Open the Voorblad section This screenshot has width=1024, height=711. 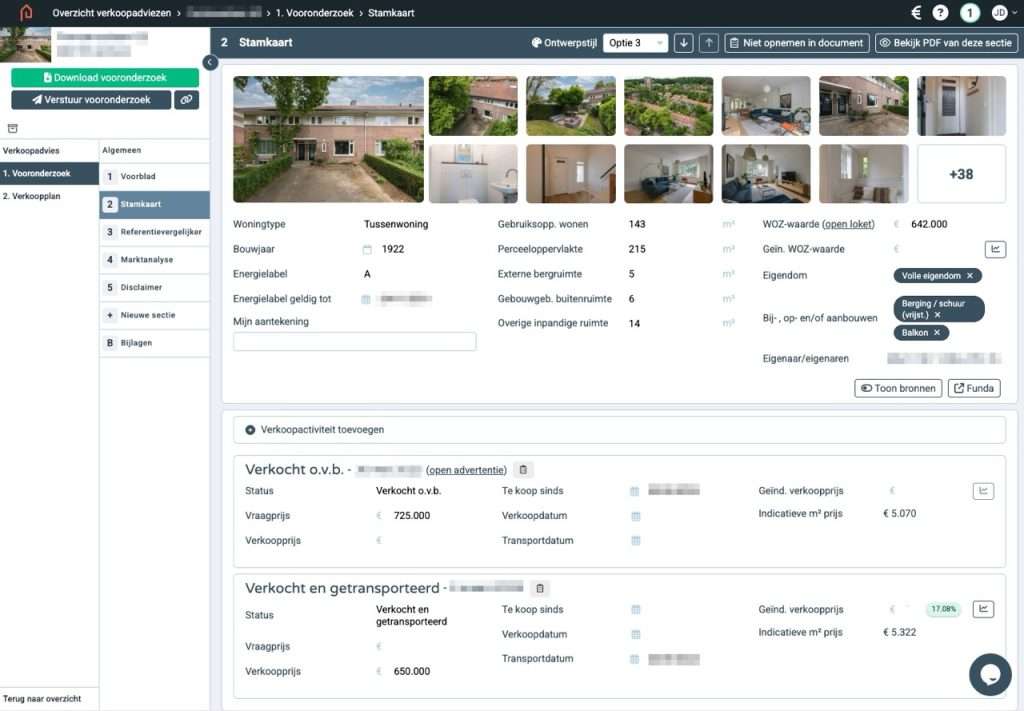(155, 176)
